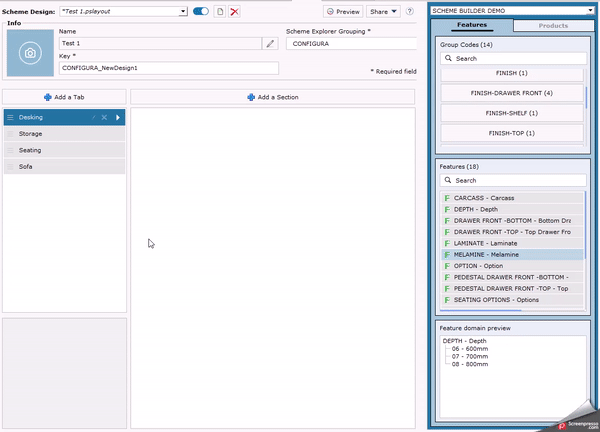Select DEPTH - Depth preview root
Screen dimensions: 600x432
465,341
